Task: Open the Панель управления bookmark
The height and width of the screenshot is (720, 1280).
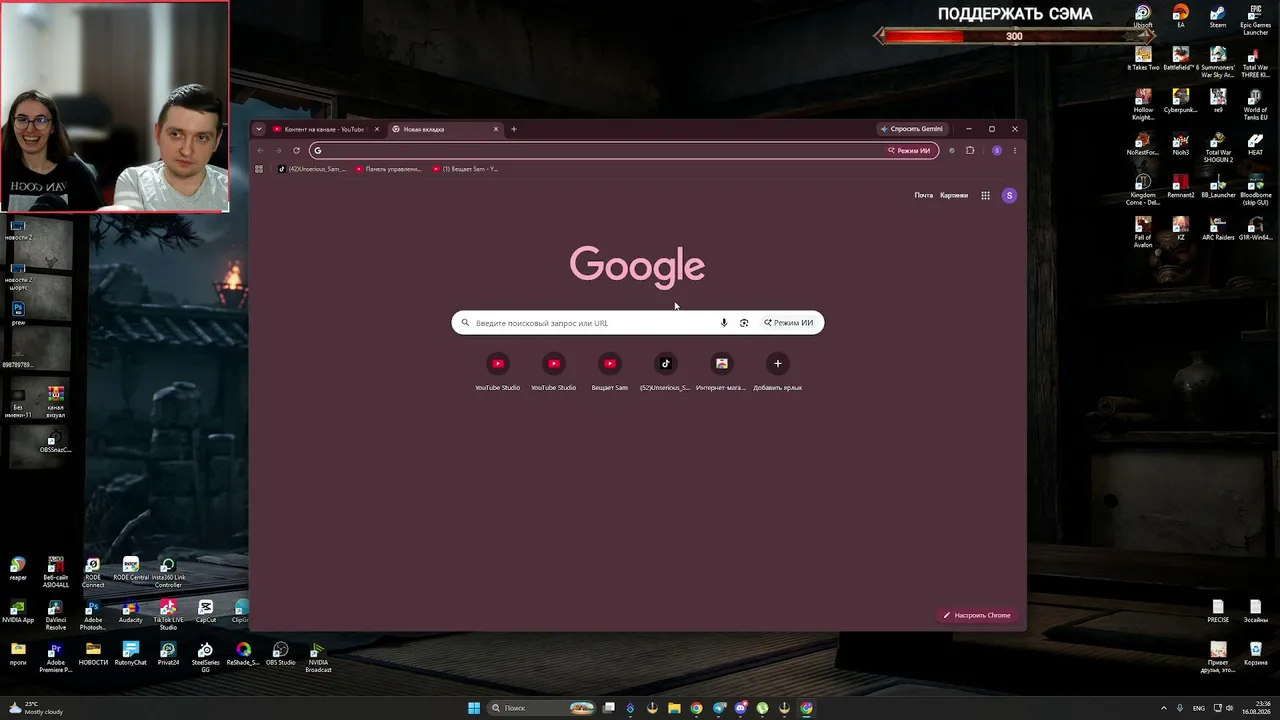Action: pyautogui.click(x=388, y=169)
